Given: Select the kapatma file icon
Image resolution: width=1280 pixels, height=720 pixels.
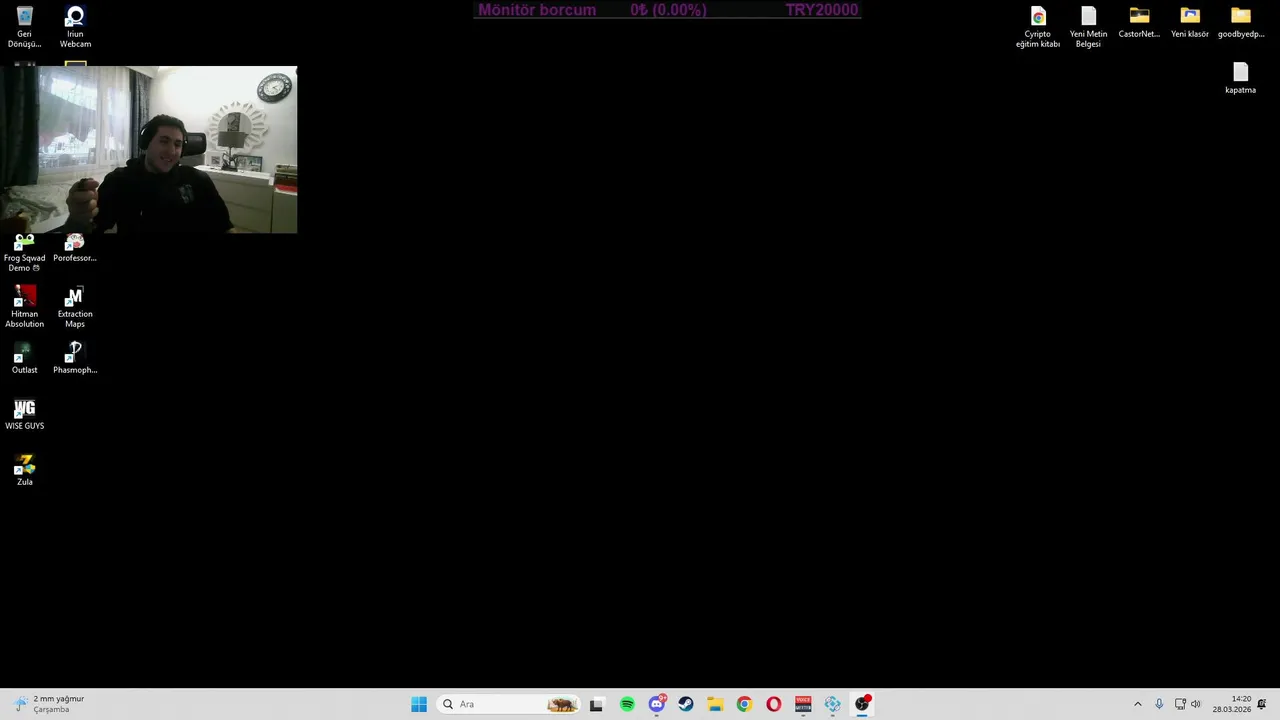Looking at the screenshot, I should 1240,78.
